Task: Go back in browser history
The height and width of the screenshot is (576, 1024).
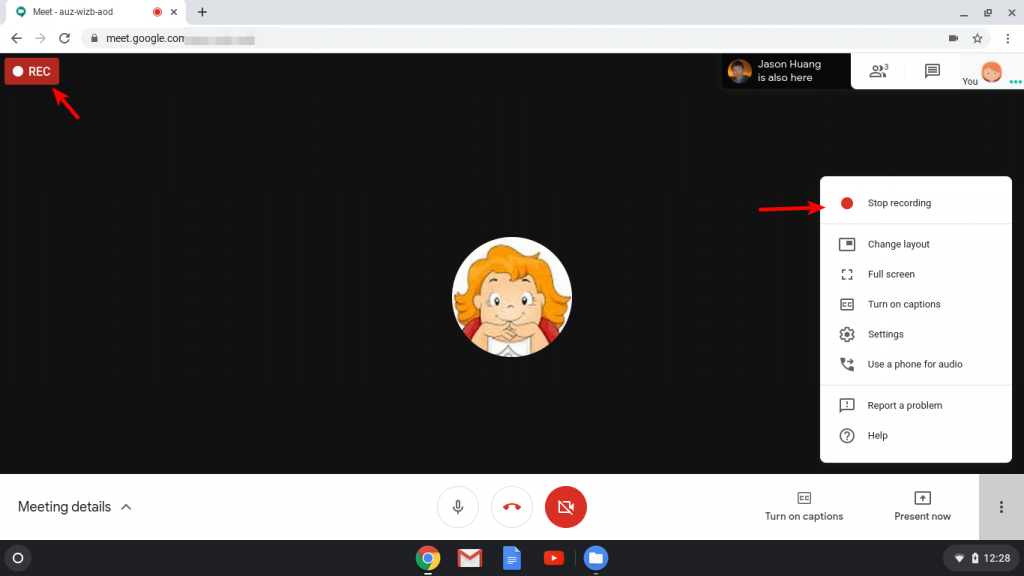Action: tap(16, 39)
